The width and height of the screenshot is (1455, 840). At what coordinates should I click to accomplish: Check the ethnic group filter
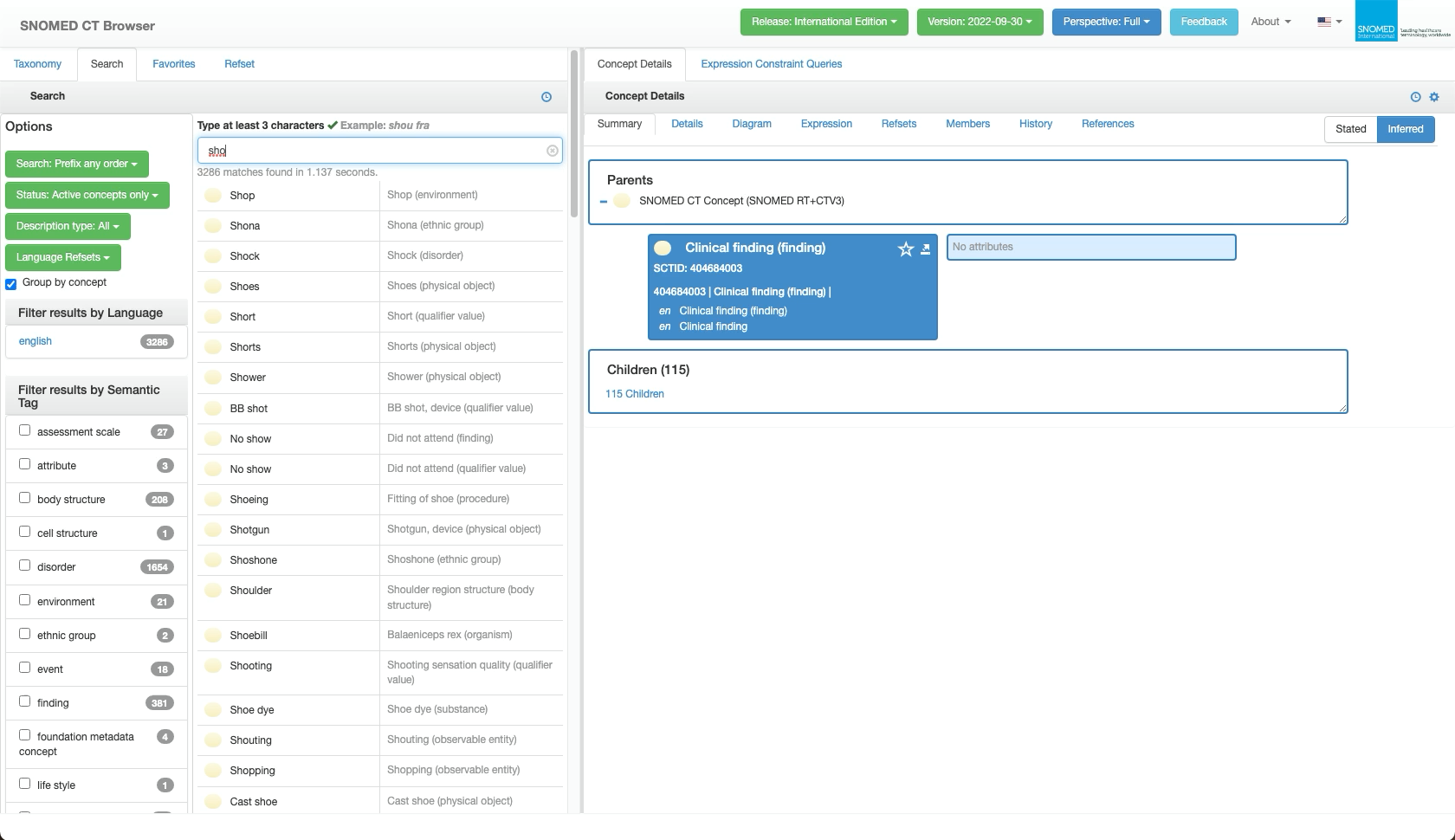tap(25, 634)
